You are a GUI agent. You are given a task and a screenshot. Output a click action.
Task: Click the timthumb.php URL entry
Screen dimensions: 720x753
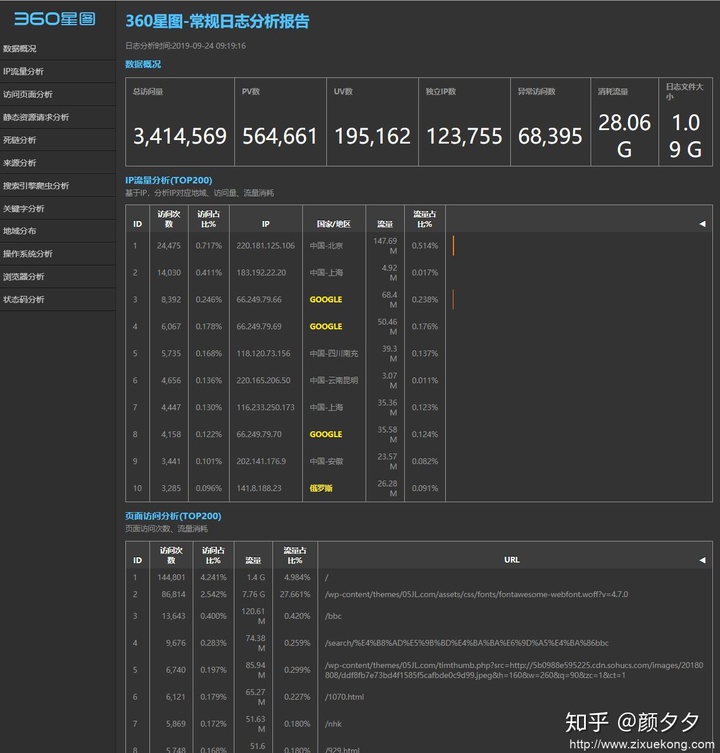coord(514,670)
